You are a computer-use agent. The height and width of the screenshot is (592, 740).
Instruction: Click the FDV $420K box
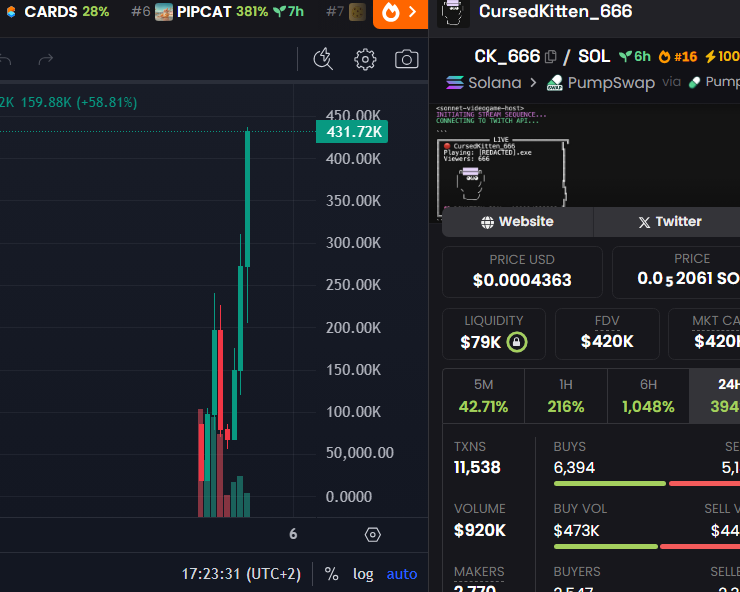point(607,334)
